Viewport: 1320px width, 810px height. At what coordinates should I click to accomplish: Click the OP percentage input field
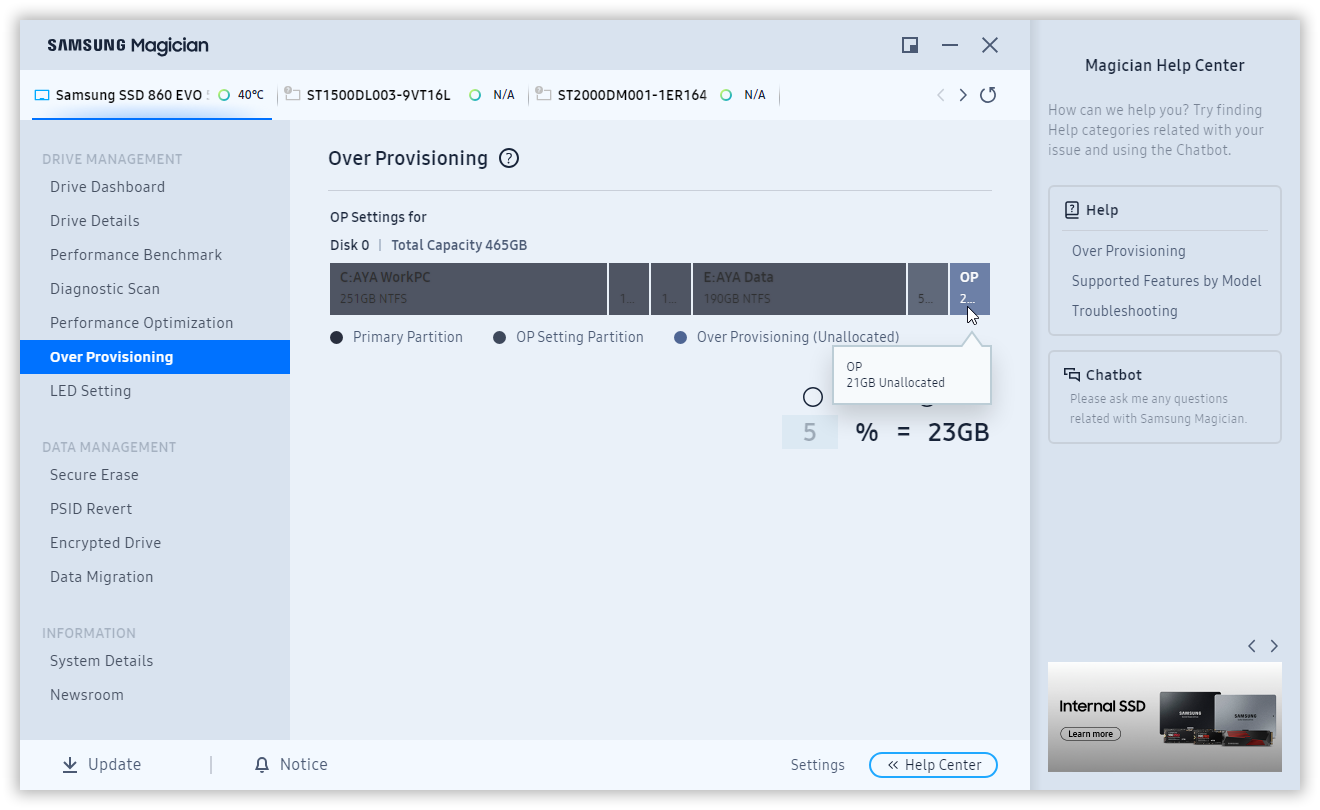[x=809, y=432]
